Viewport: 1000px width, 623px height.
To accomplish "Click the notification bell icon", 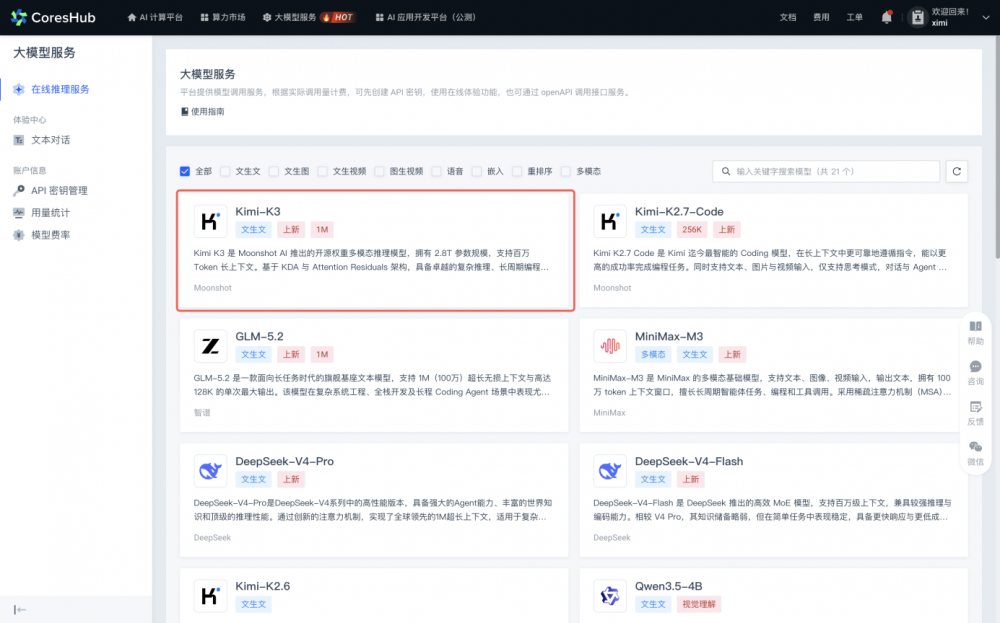I will tap(886, 17).
